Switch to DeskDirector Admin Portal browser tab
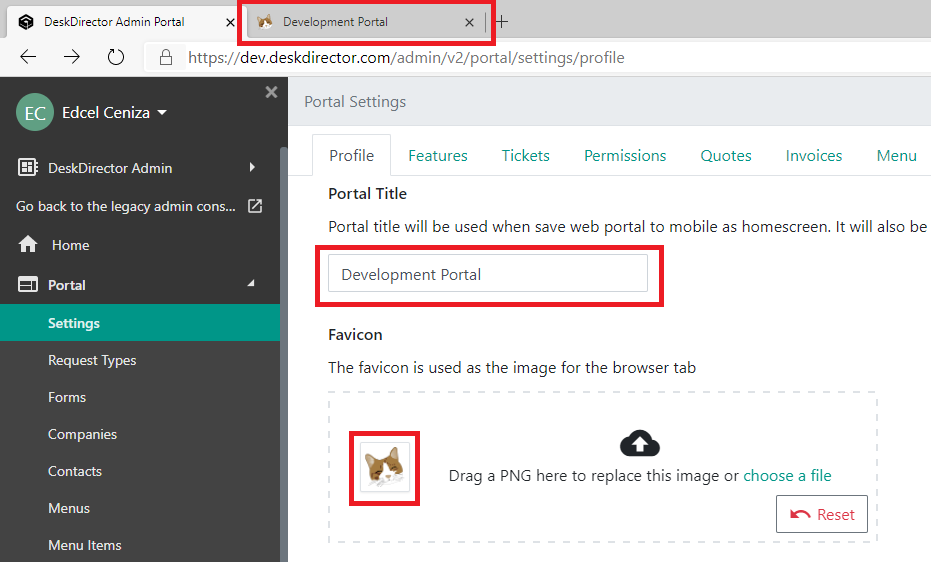This screenshot has width=931, height=563. (x=123, y=22)
